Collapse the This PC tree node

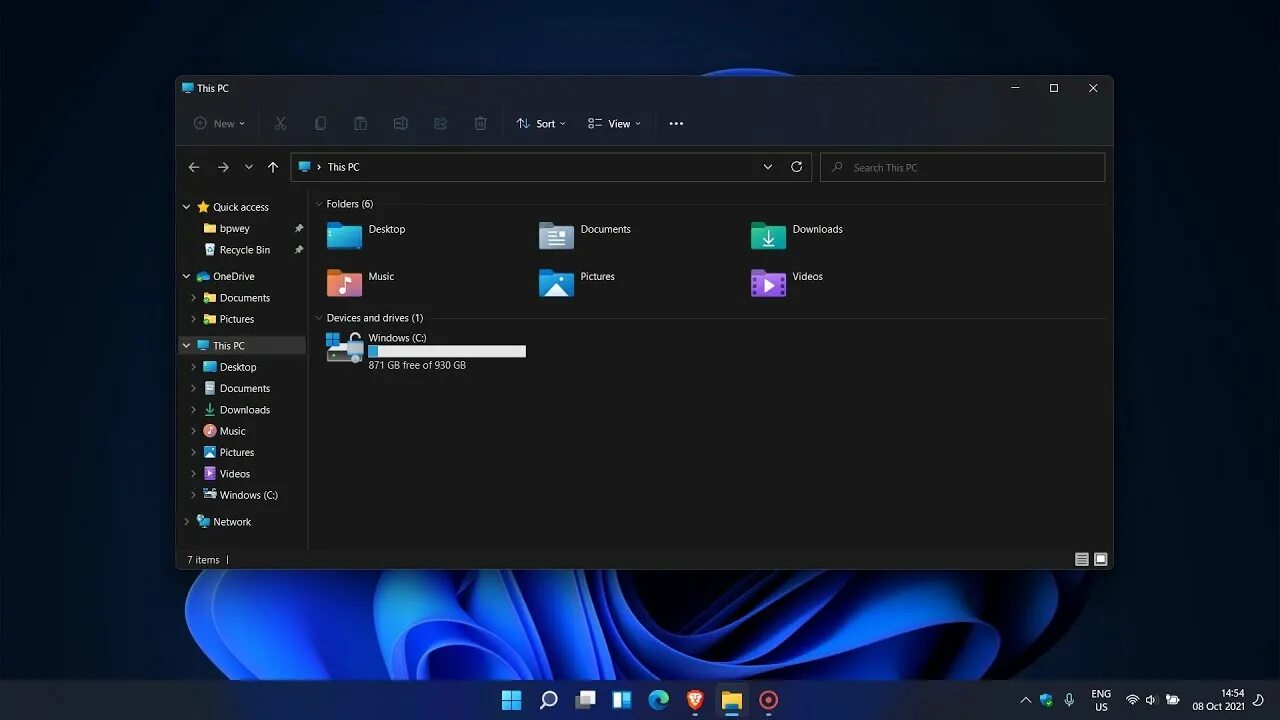coord(186,345)
